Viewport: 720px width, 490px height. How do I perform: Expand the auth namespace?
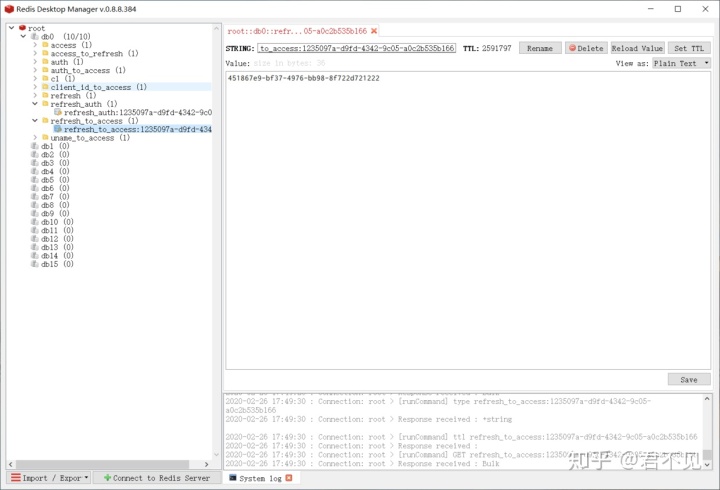35,62
